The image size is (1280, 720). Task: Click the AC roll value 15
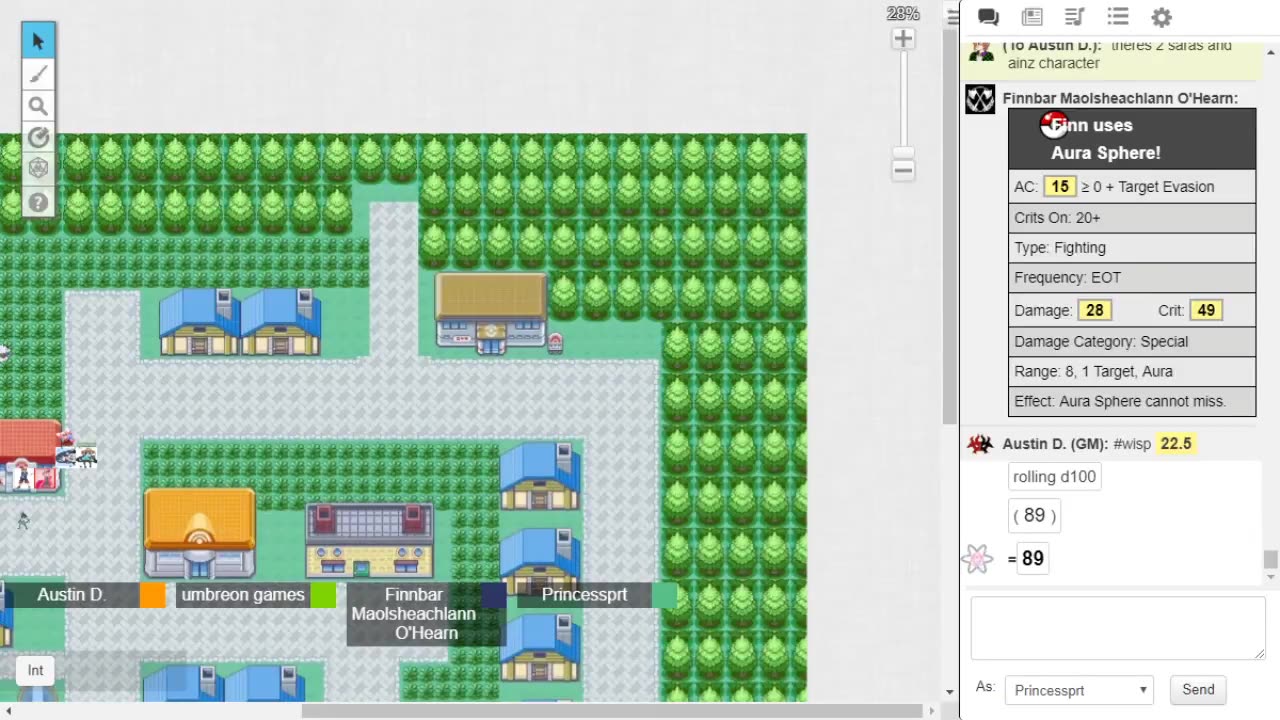pos(1059,186)
